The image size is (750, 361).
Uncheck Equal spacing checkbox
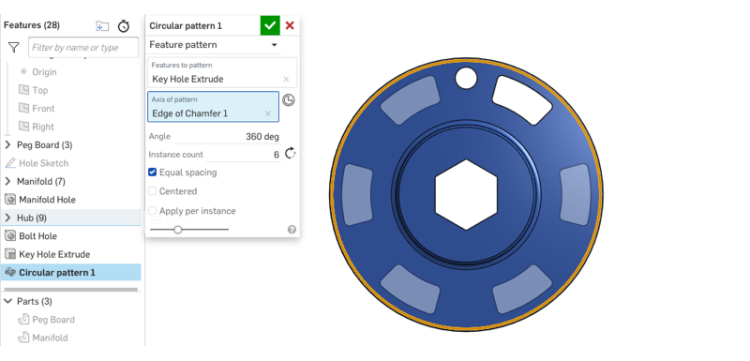tap(152, 172)
